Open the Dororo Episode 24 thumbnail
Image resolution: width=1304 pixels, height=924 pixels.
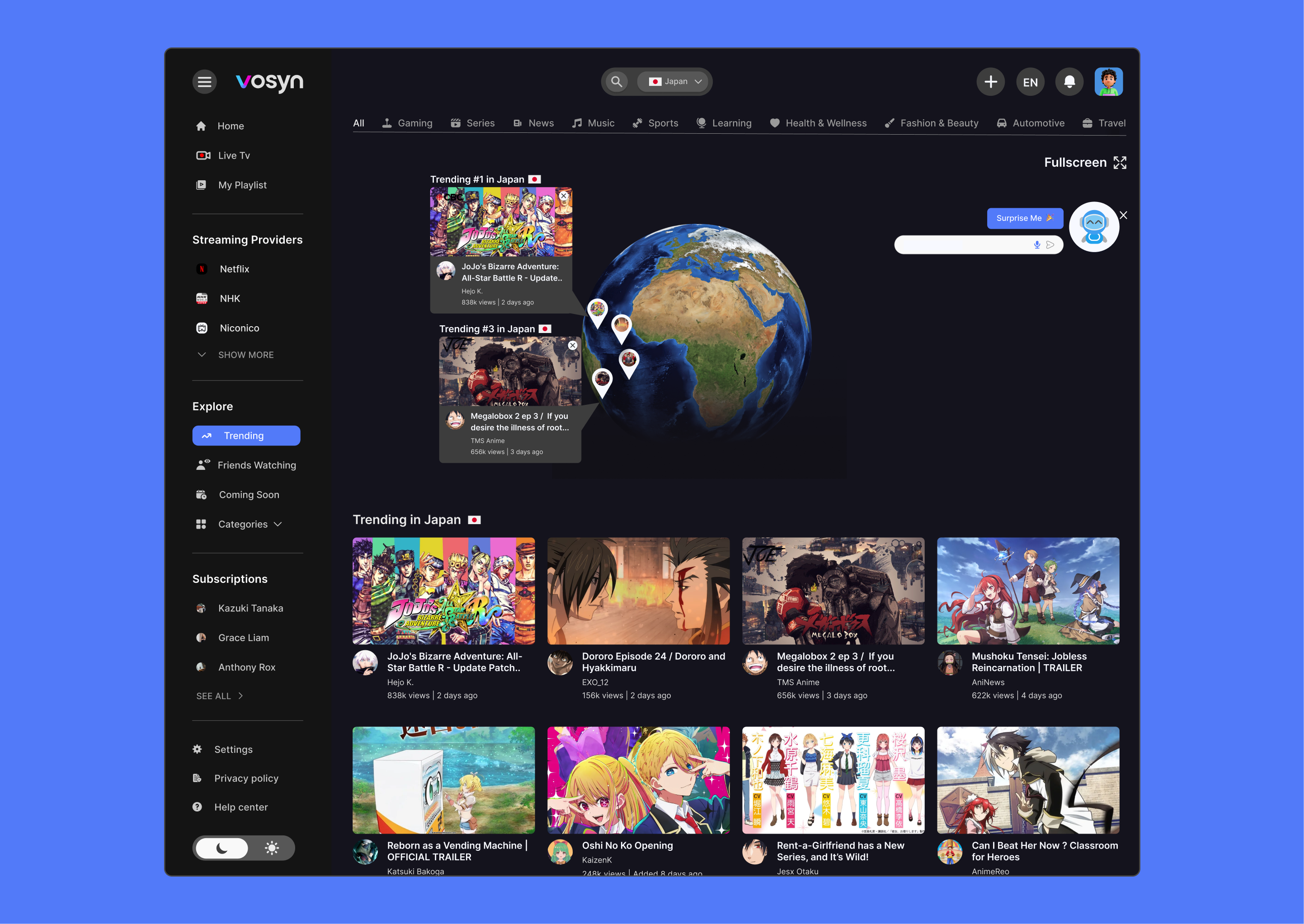coord(638,591)
